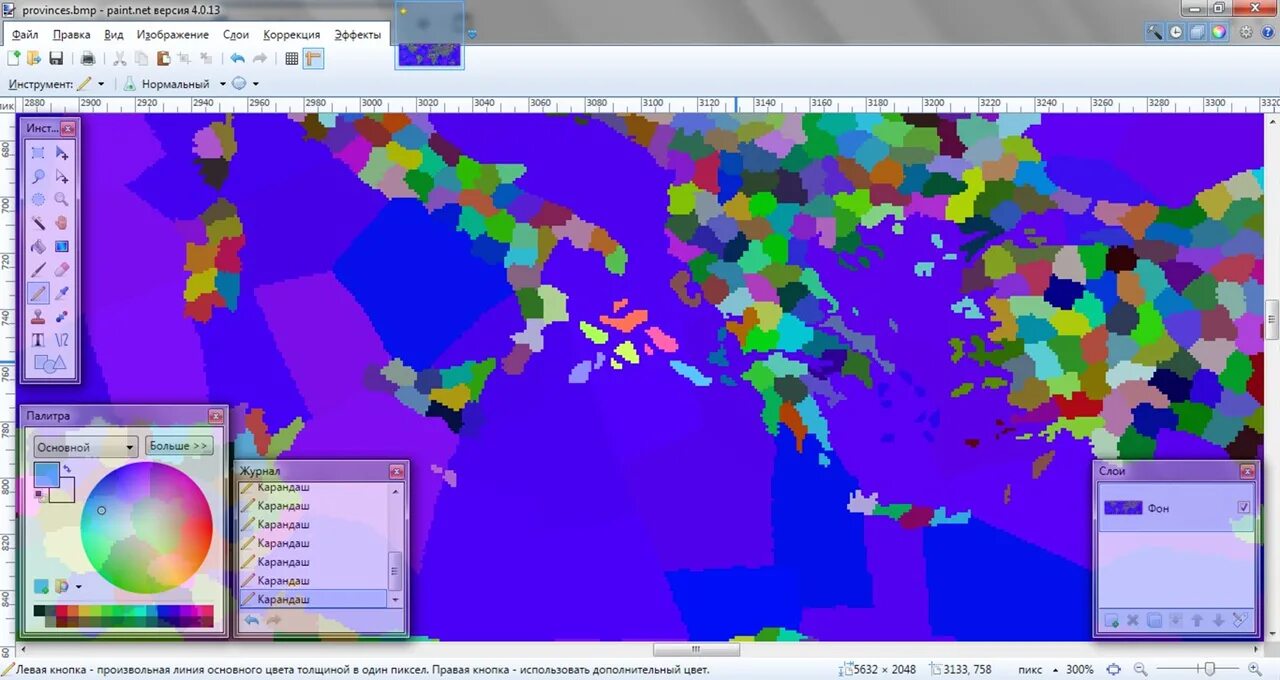This screenshot has width=1280, height=680.
Task: Cut selection with scissors icon
Action: pos(119,59)
